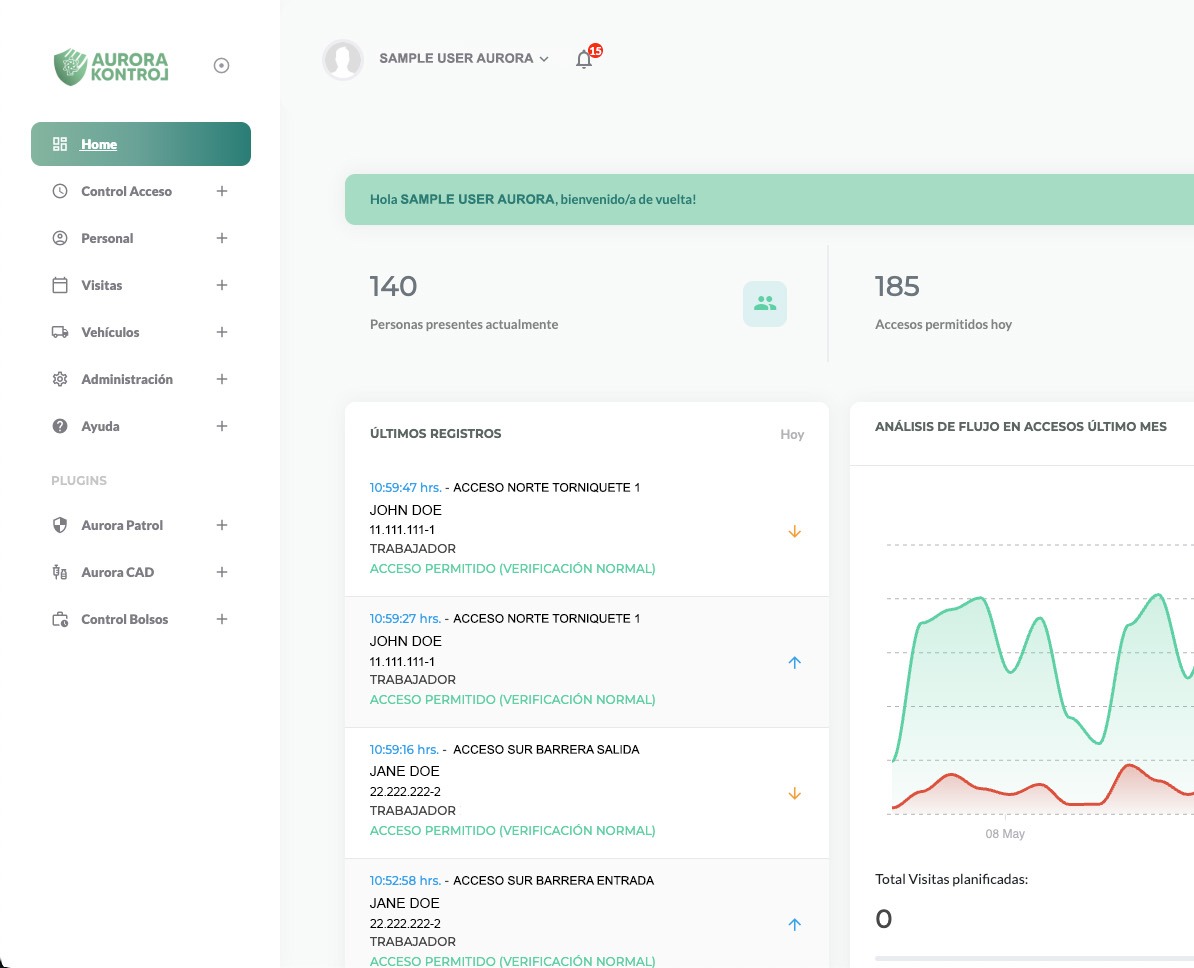
Task: Click the Vehículos truck icon
Action: 59,332
